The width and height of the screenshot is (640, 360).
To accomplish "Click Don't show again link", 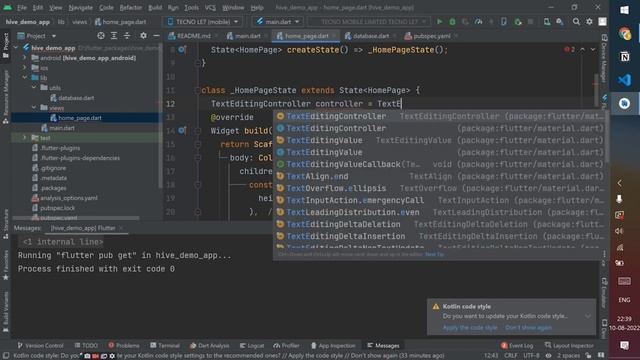I will pyautogui.click(x=528, y=328).
